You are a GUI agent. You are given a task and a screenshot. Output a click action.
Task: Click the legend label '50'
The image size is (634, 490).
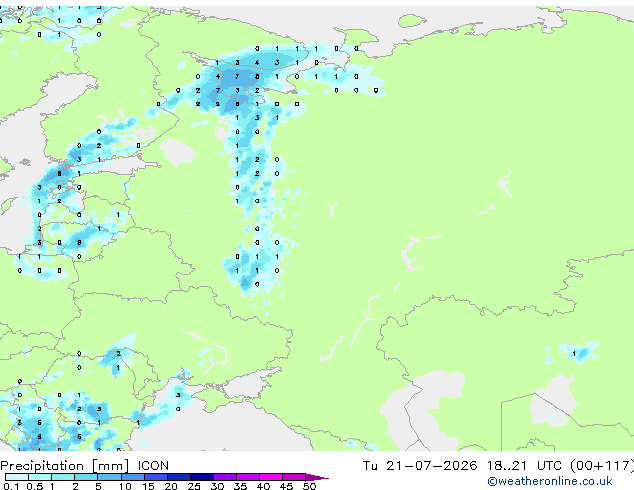coord(309,486)
